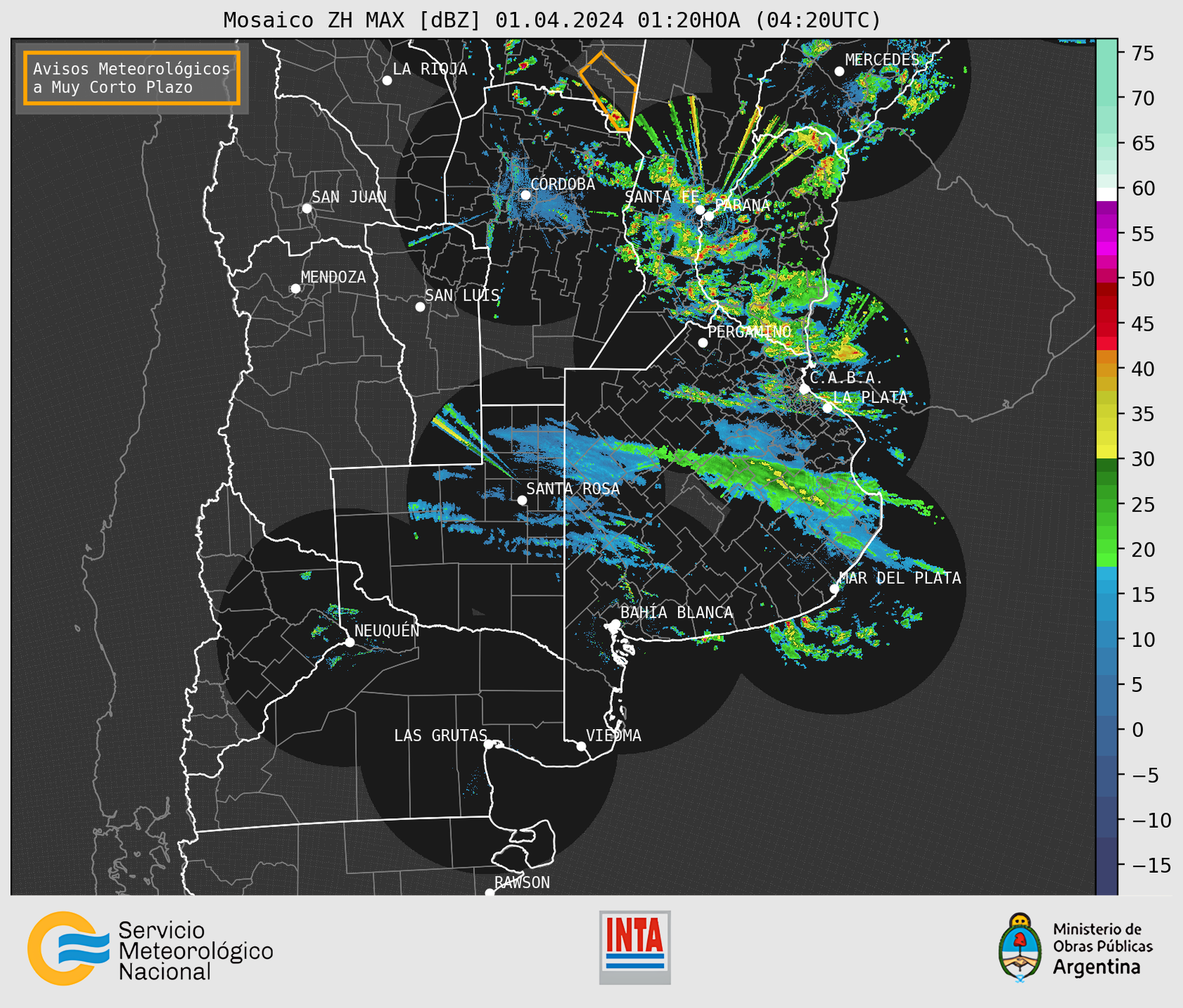Click the red 45 dBZ color on scale
The image size is (1183, 1008).
click(1107, 324)
